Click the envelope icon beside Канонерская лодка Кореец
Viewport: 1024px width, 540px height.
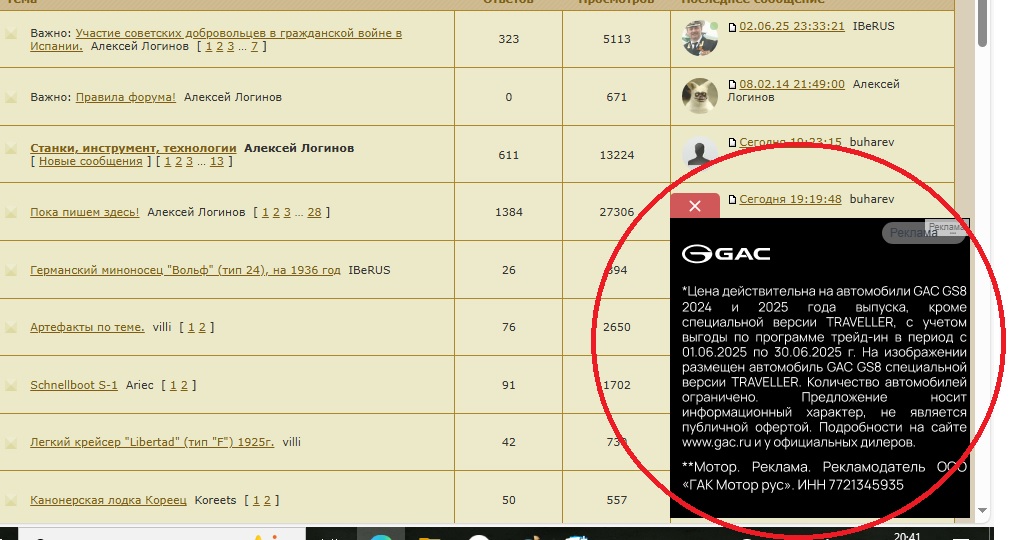click(11, 500)
